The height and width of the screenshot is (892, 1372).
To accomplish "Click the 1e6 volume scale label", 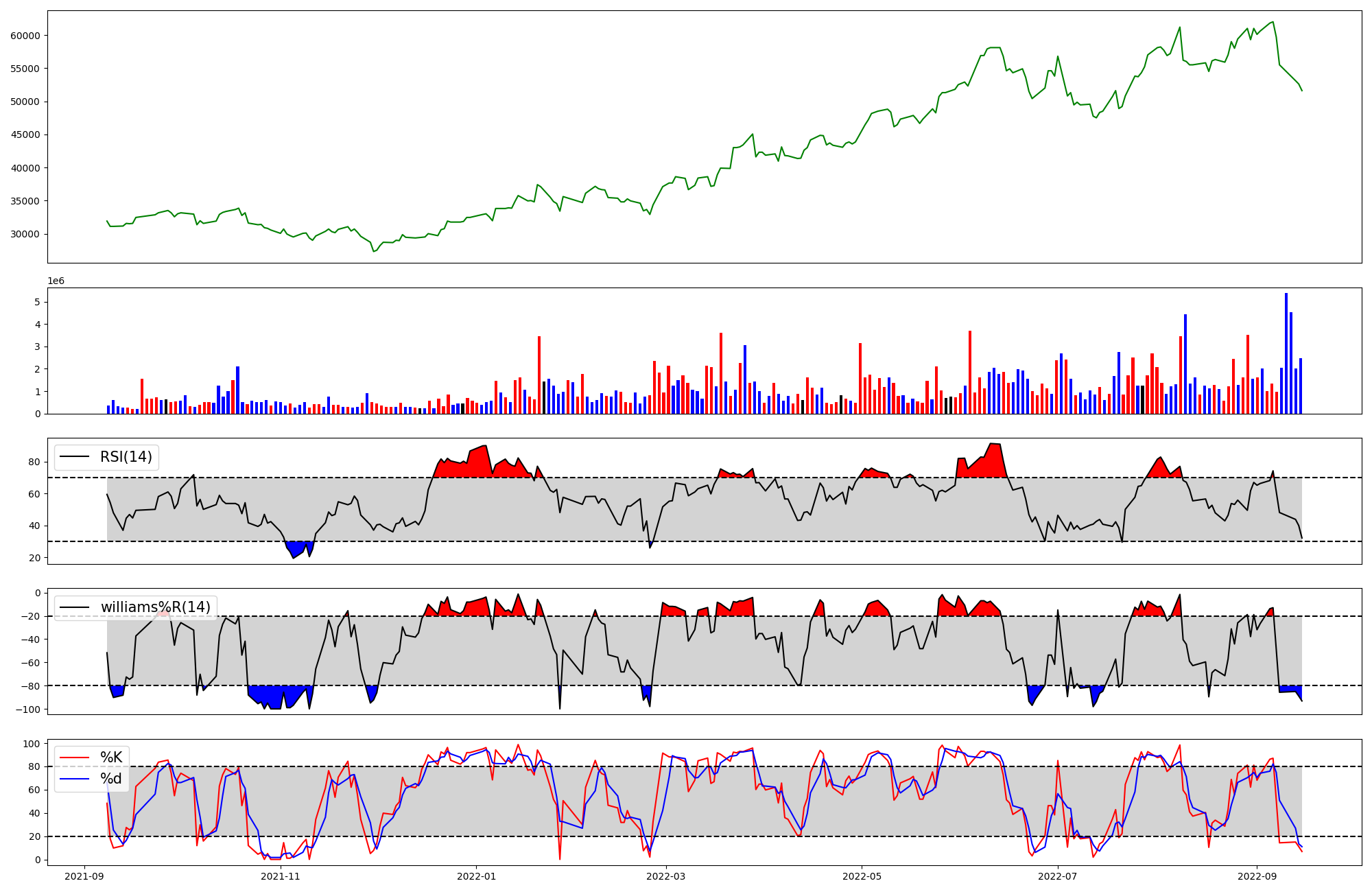I will tap(56, 281).
